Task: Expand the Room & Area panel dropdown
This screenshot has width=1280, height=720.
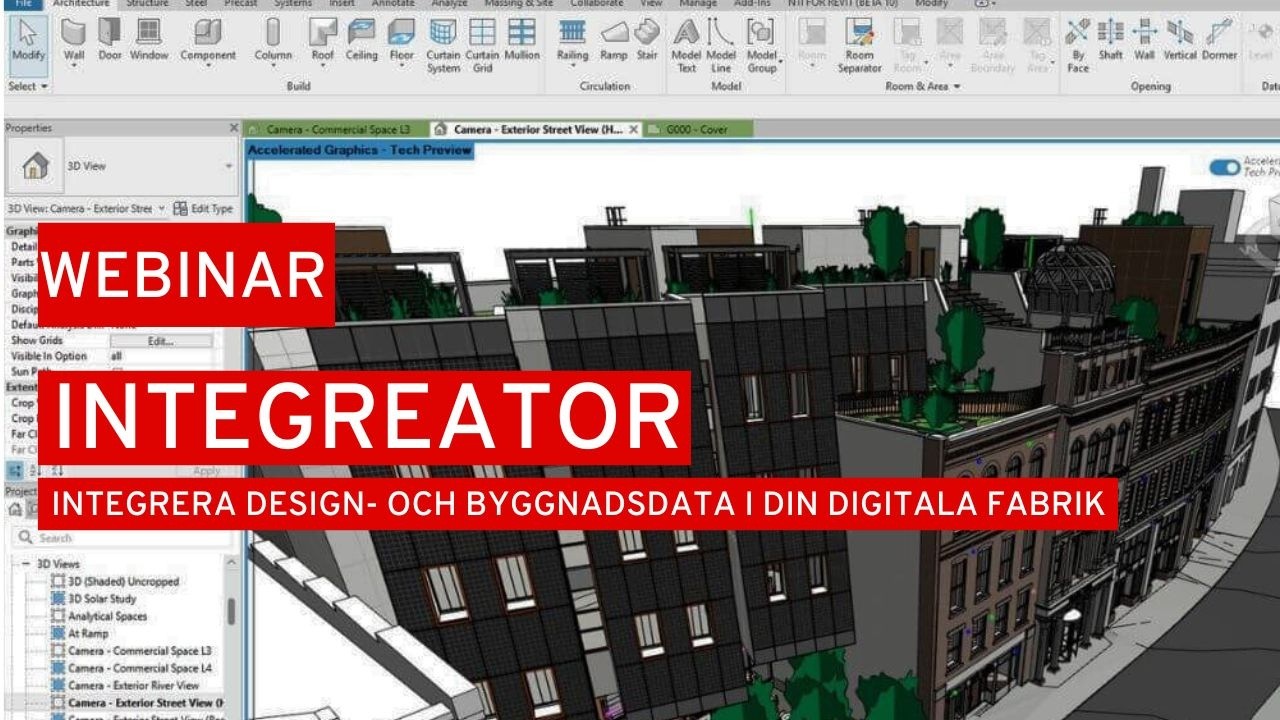Action: (923, 86)
